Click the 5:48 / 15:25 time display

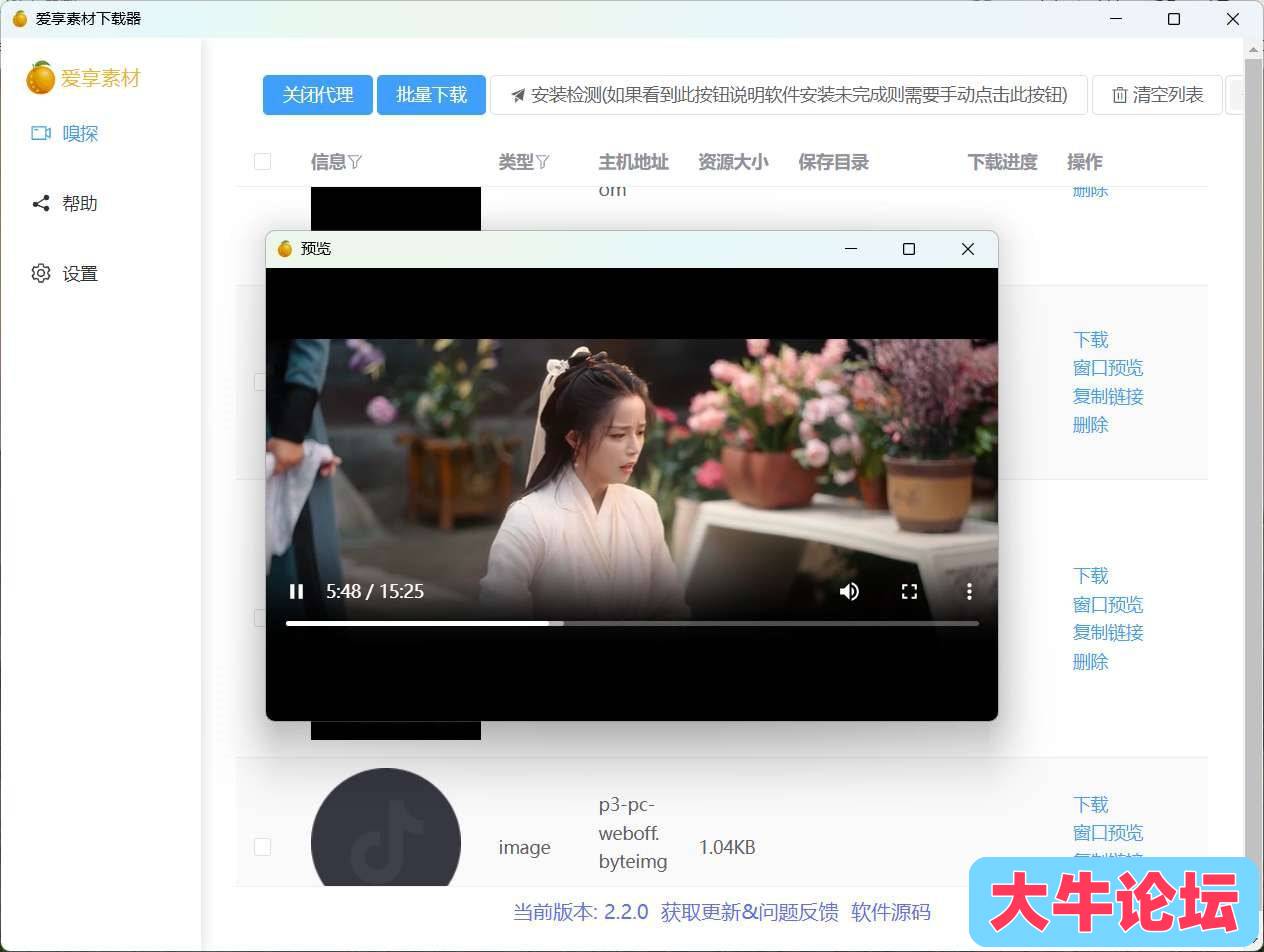[x=375, y=591]
